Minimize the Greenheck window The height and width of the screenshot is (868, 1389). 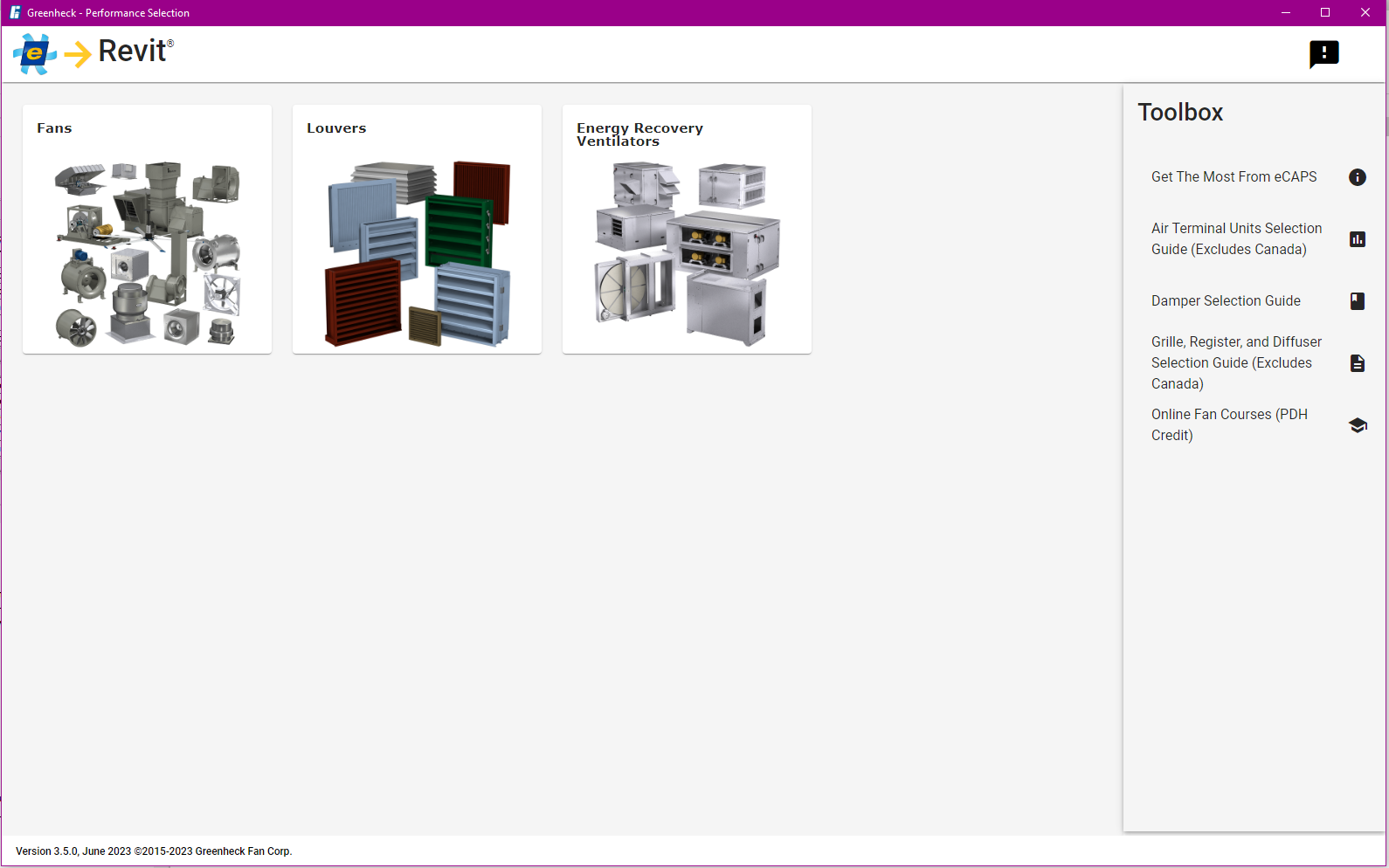point(1286,12)
